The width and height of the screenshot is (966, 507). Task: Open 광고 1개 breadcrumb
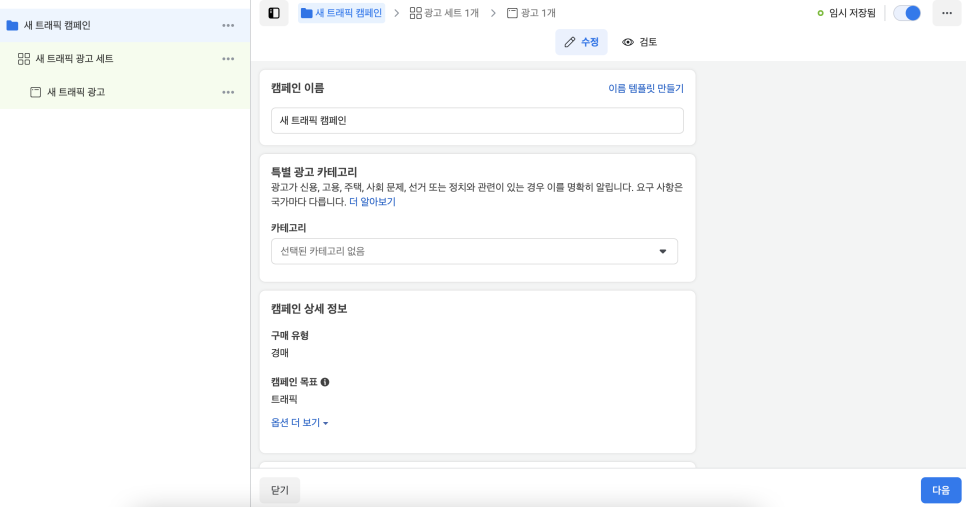tap(531, 13)
